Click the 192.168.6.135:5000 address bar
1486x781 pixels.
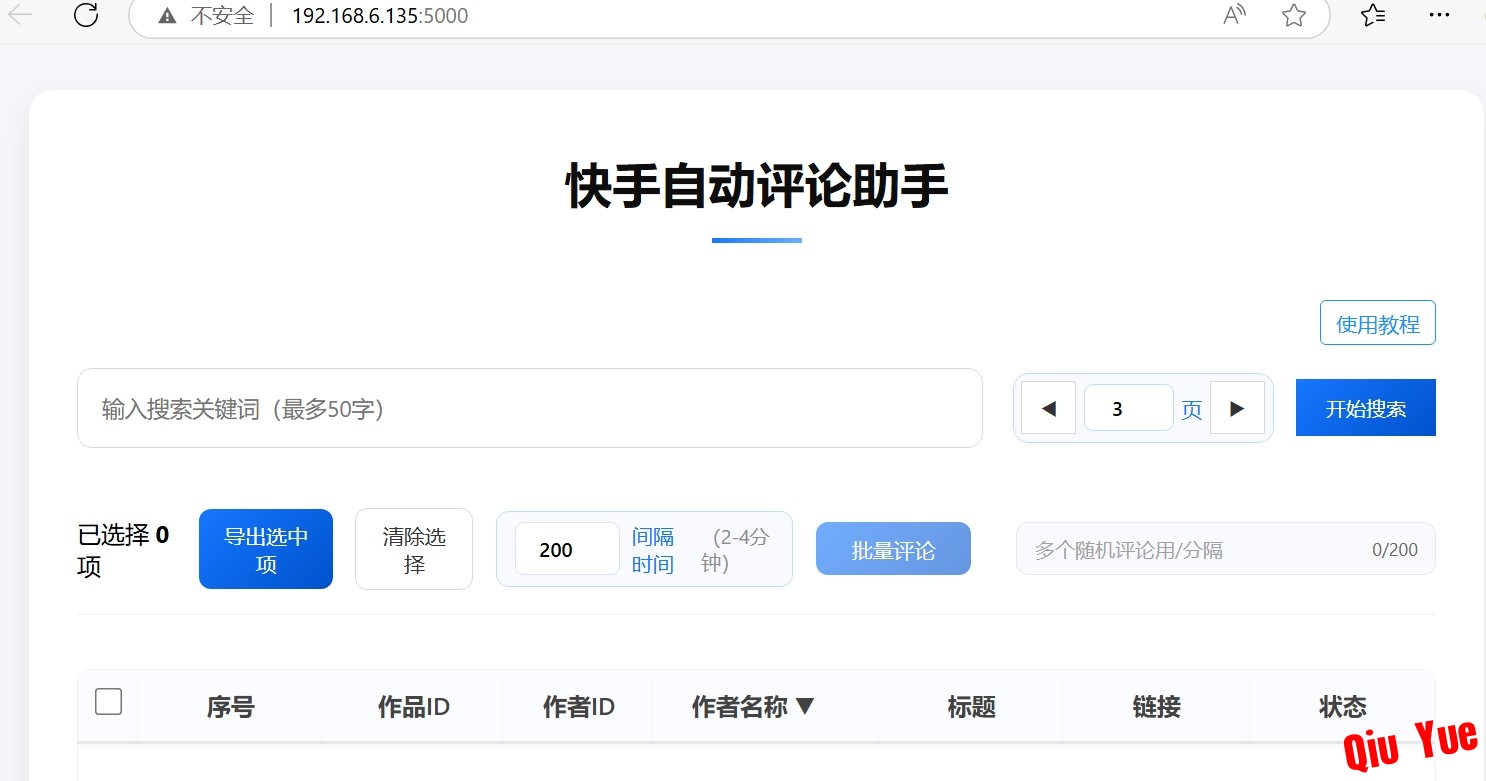pos(729,16)
